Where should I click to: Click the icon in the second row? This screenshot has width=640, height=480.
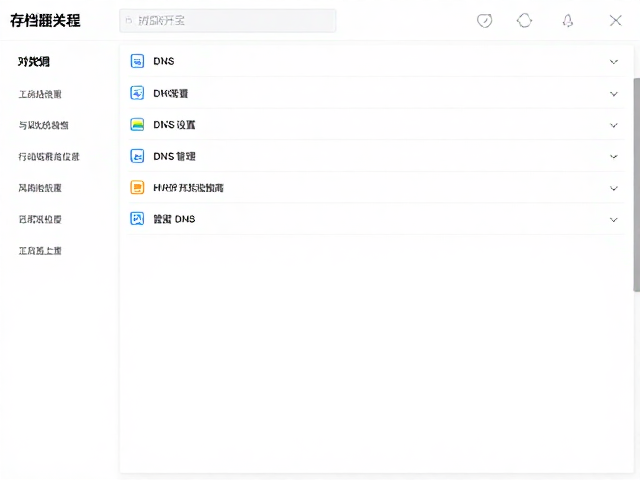point(137,93)
